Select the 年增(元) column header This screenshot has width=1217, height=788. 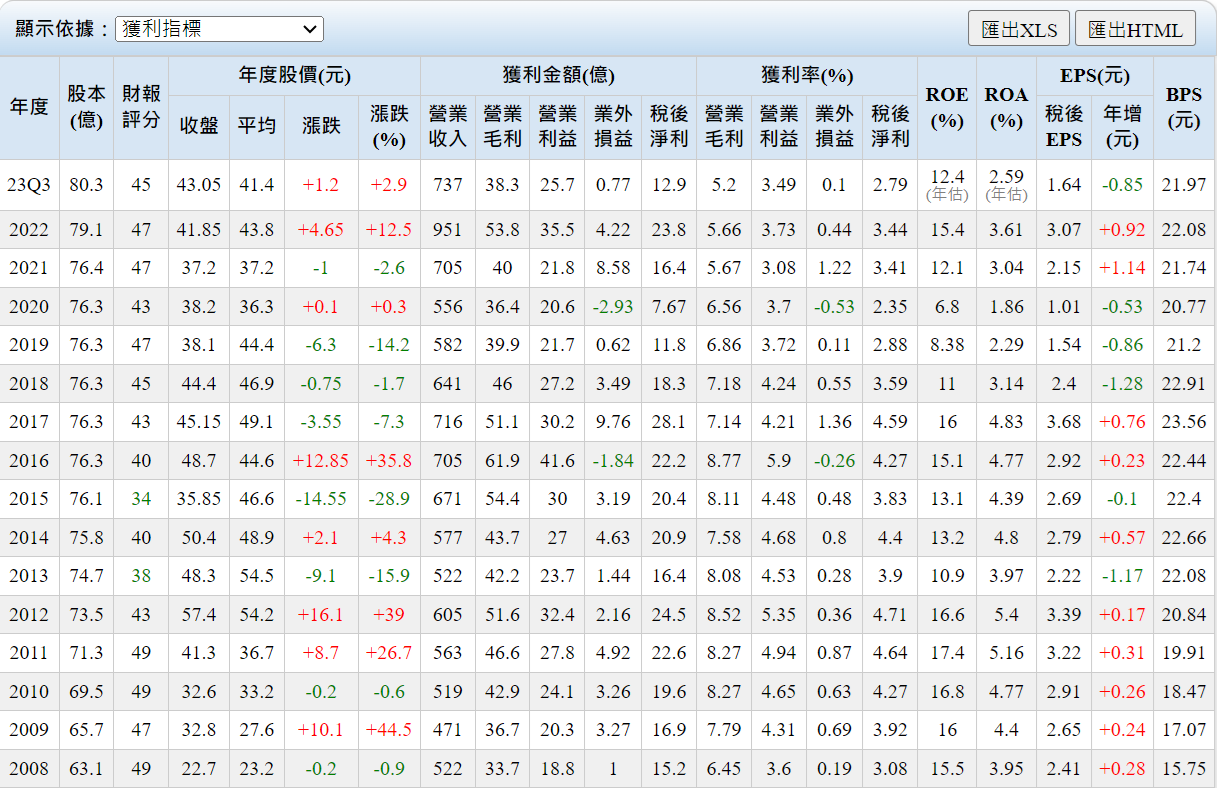[x=1122, y=126]
